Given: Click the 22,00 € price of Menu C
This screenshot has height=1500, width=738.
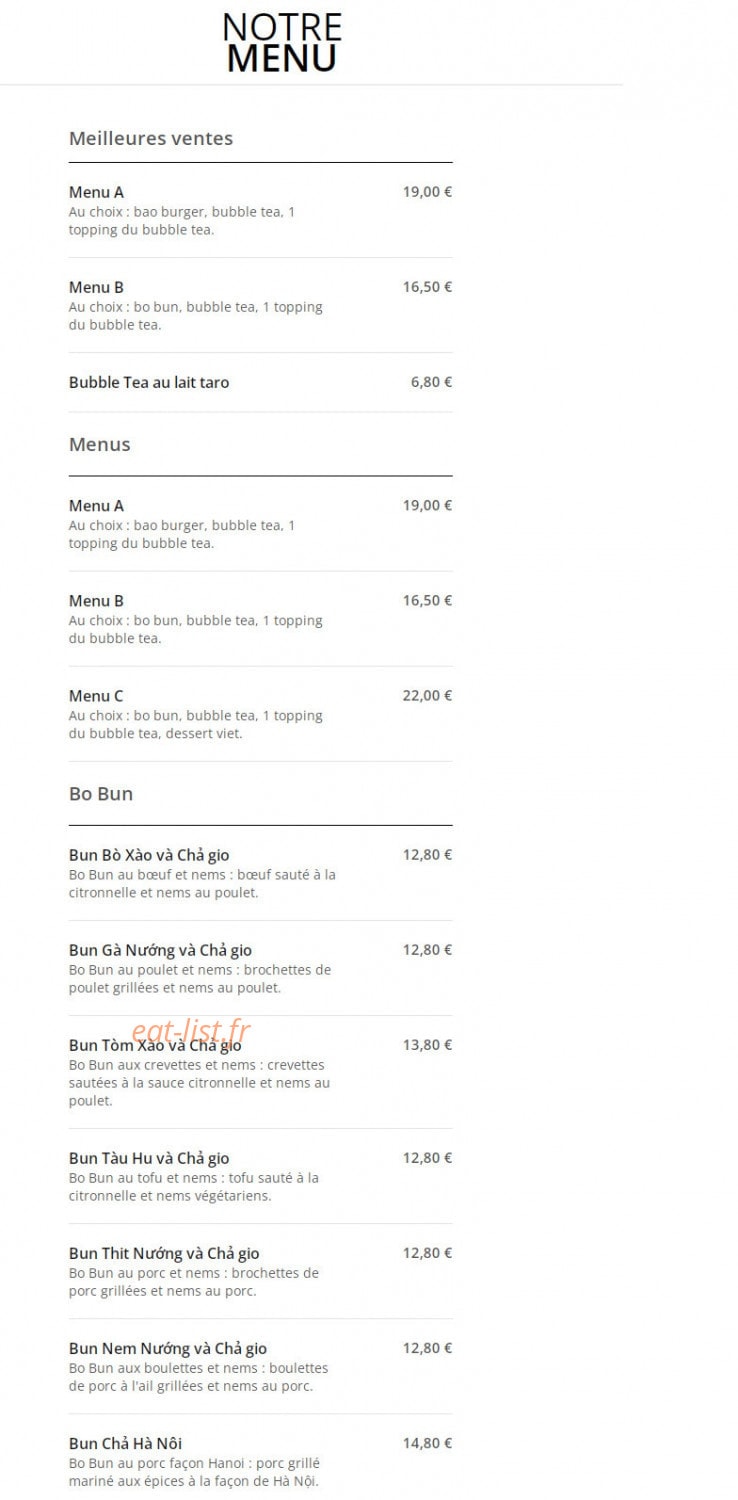Looking at the screenshot, I should pyautogui.click(x=427, y=696).
